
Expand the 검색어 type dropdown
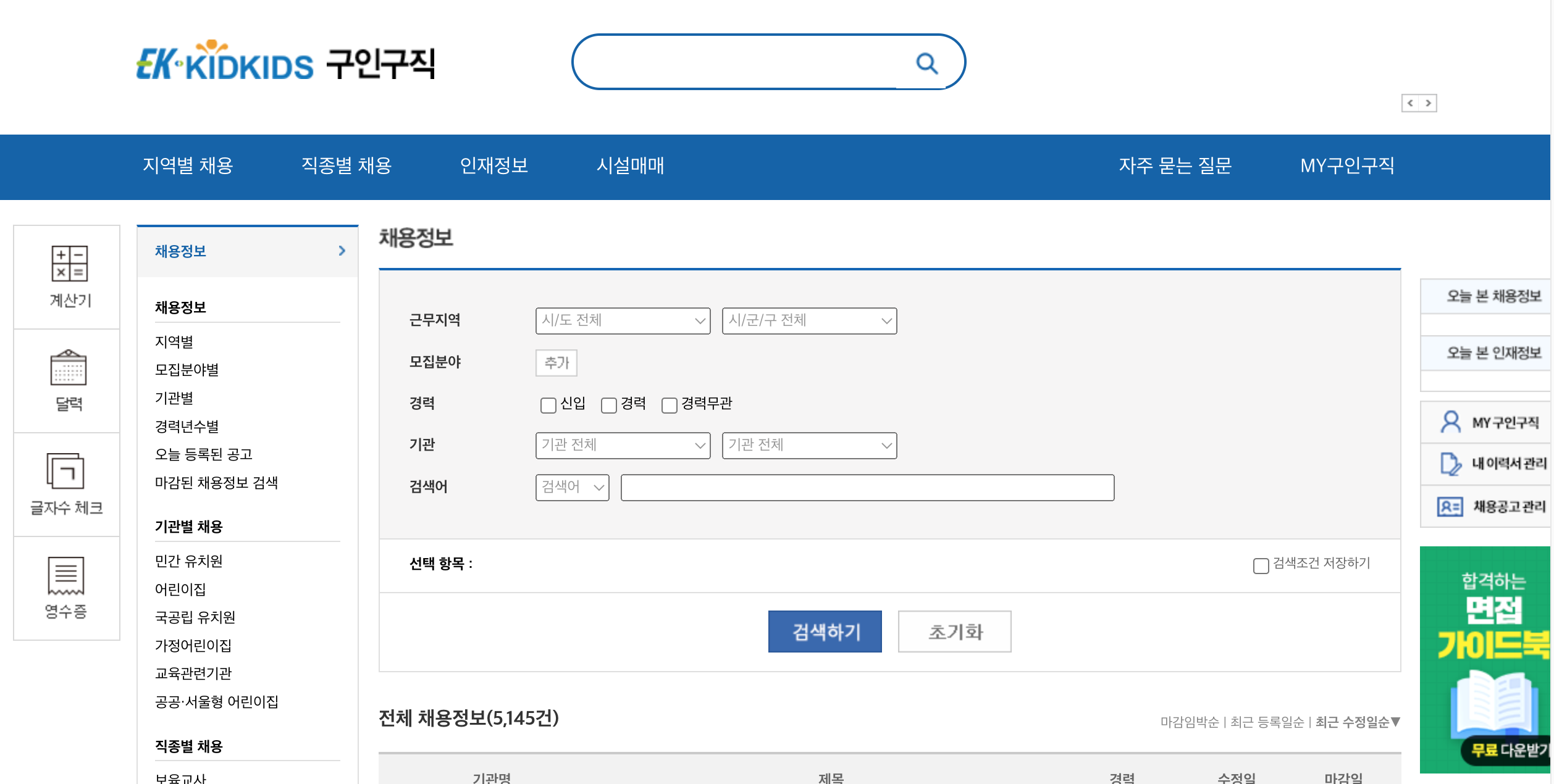point(572,488)
